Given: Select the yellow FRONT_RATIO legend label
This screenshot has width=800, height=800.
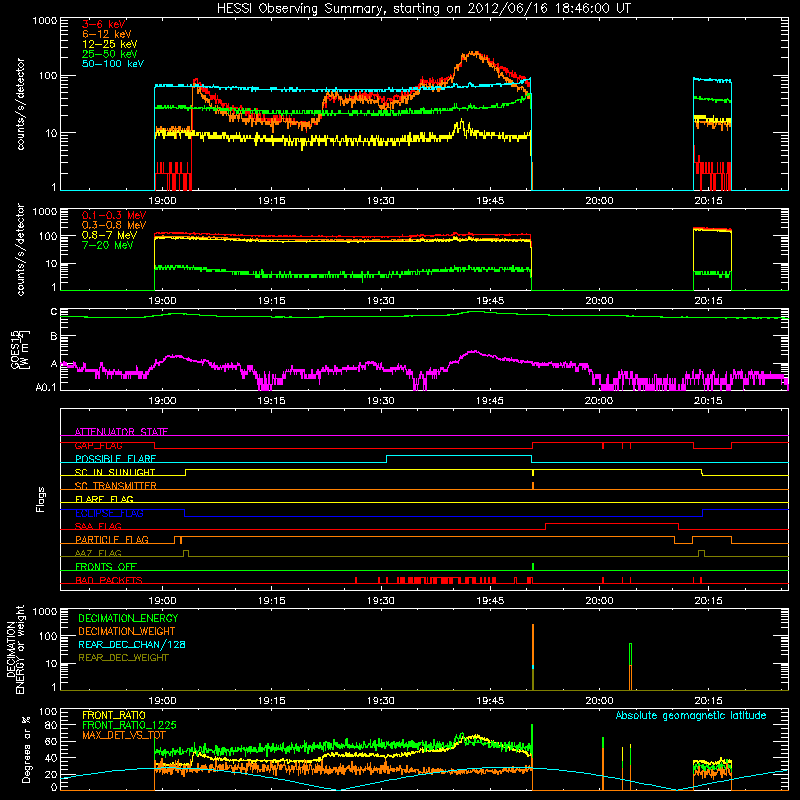Looking at the screenshot, I should [x=114, y=715].
